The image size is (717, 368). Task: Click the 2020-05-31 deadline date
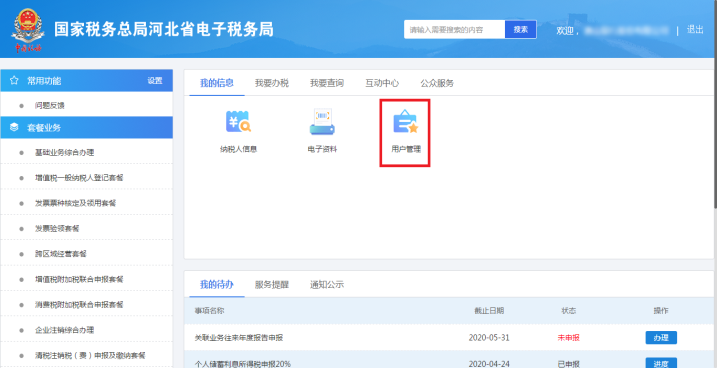489,338
